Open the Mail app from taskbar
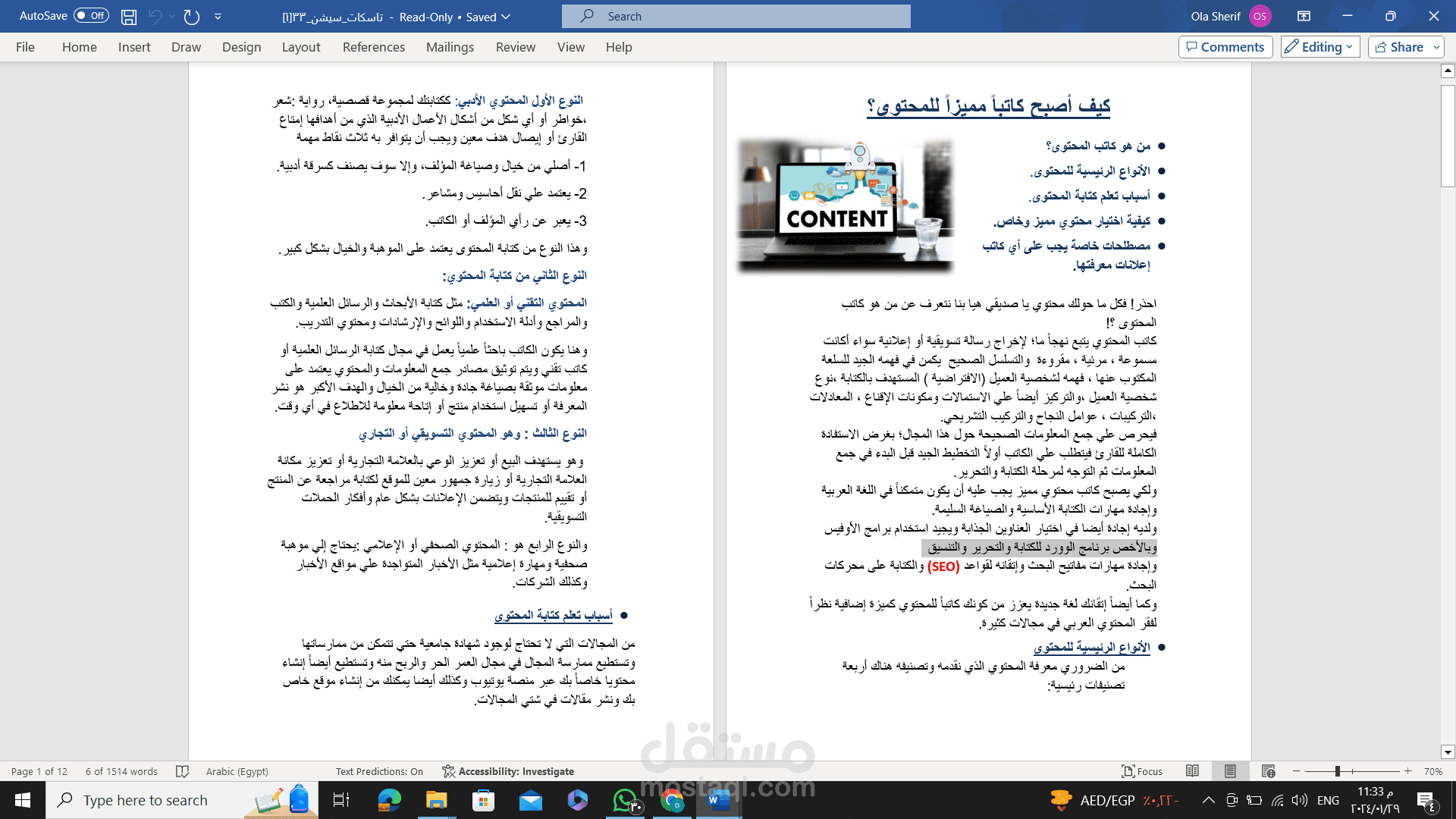This screenshot has width=1456, height=819. click(x=531, y=800)
